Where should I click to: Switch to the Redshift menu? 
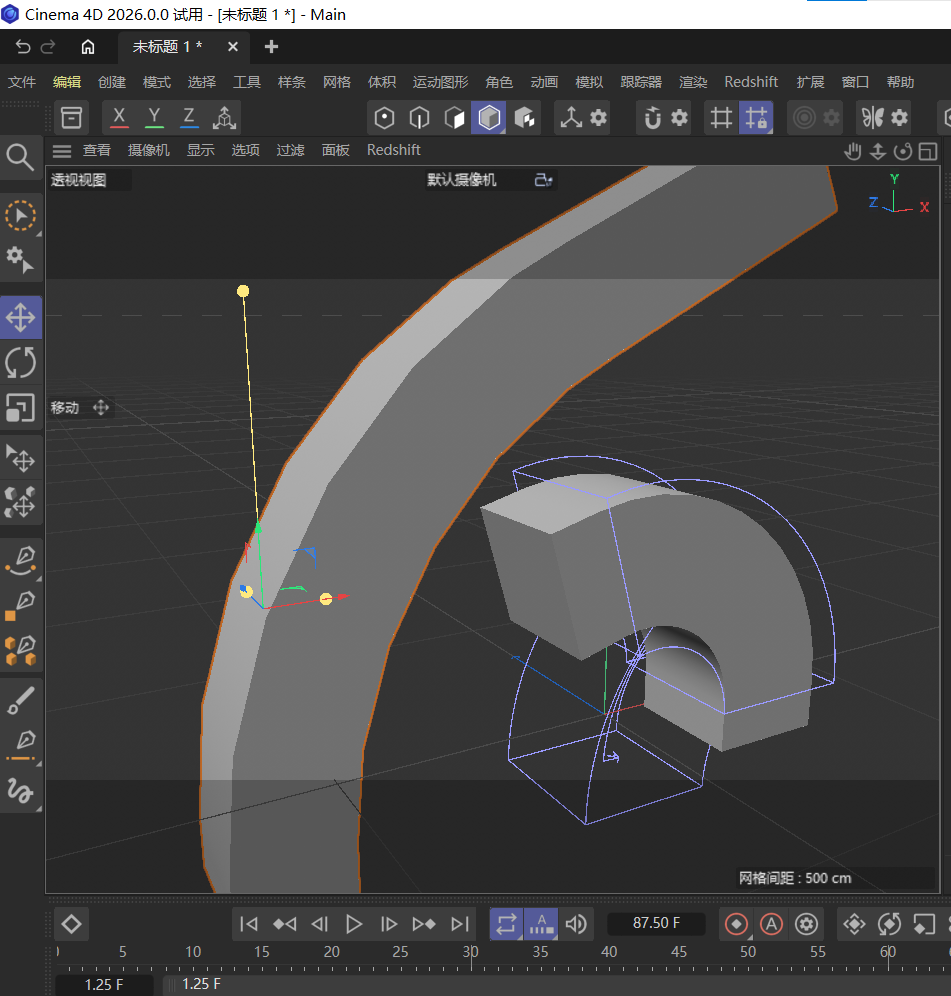coord(751,81)
